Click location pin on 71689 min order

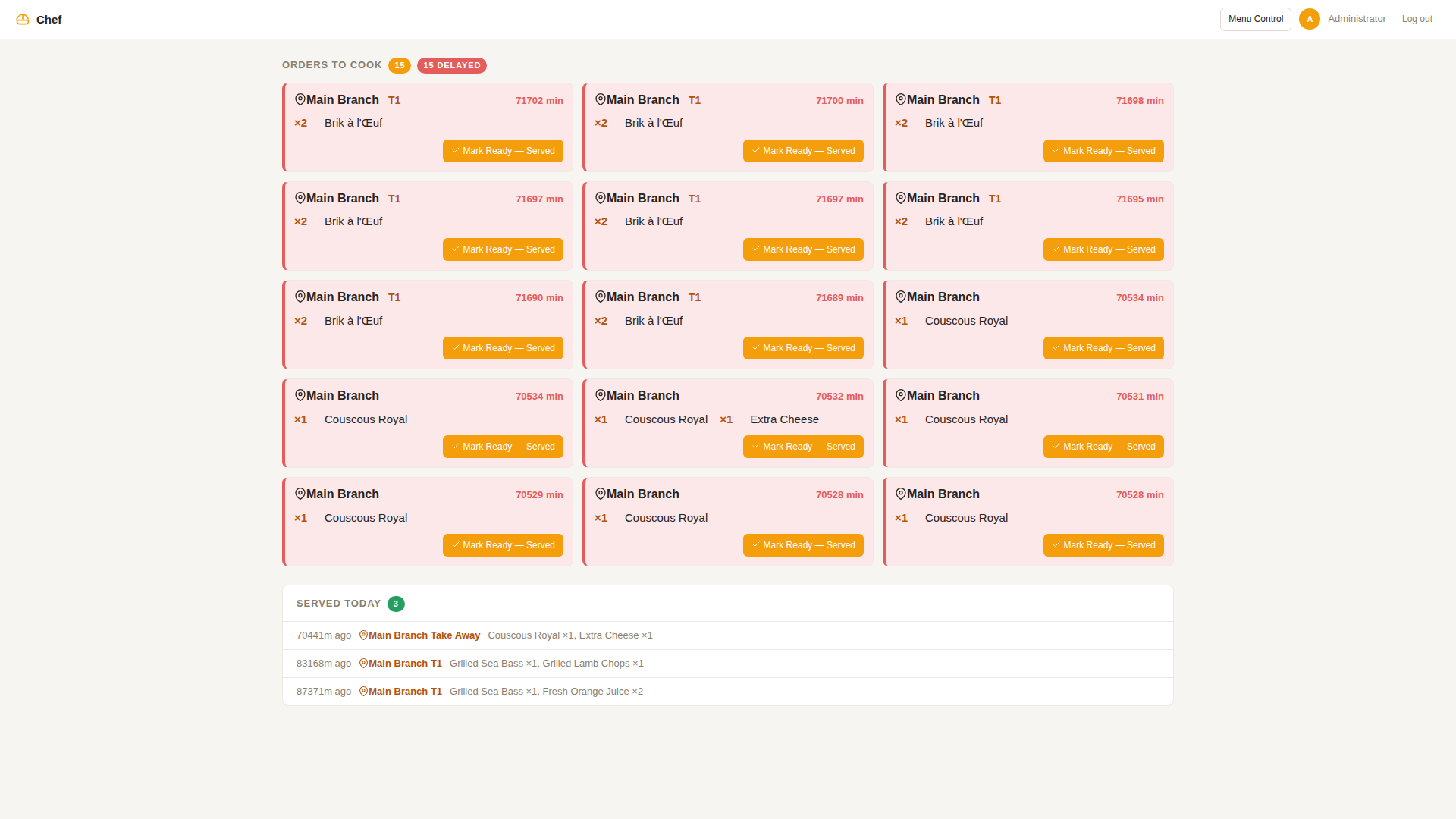[601, 297]
